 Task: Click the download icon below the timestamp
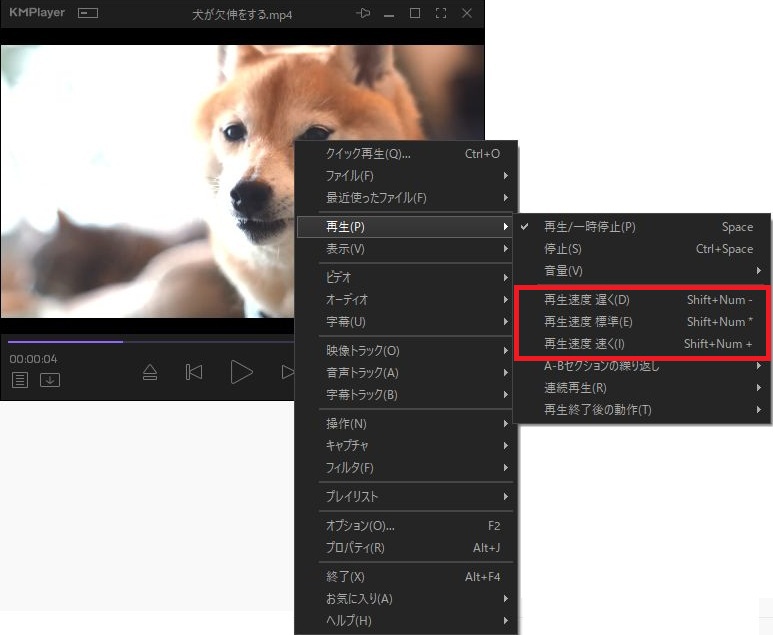(50, 380)
